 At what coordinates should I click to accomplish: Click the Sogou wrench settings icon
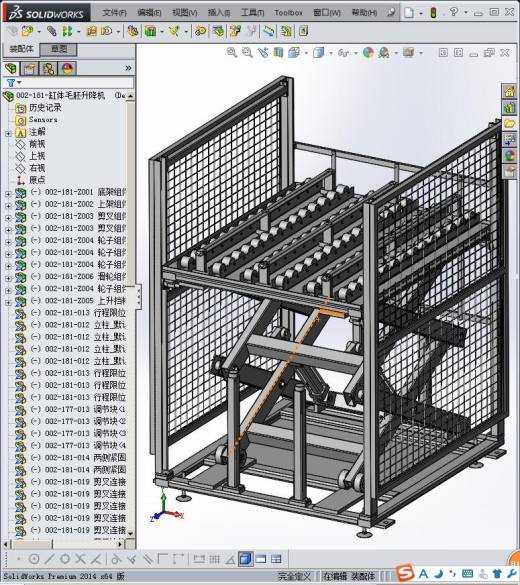point(512,573)
